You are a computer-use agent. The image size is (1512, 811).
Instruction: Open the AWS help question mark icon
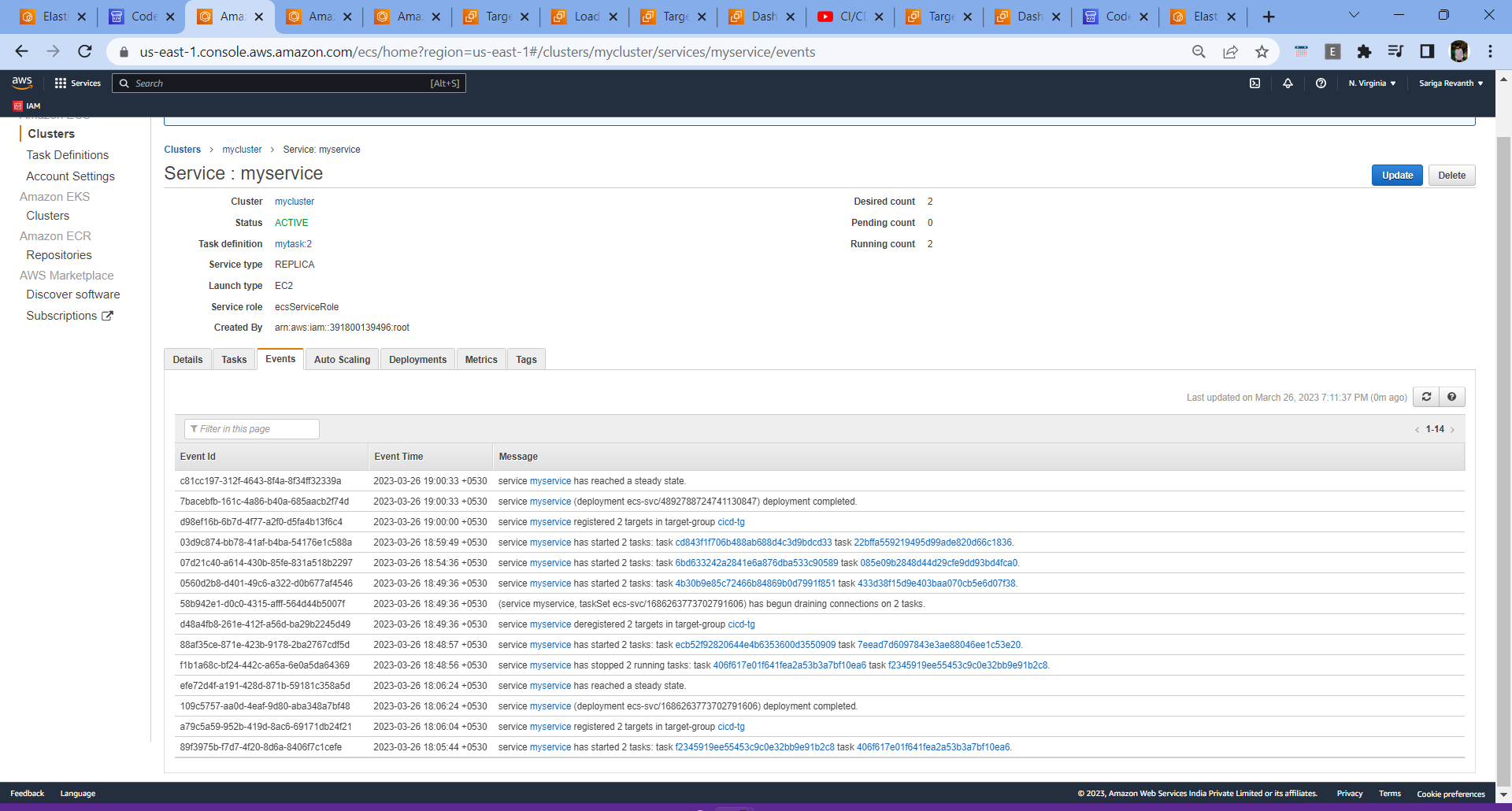pos(1322,83)
